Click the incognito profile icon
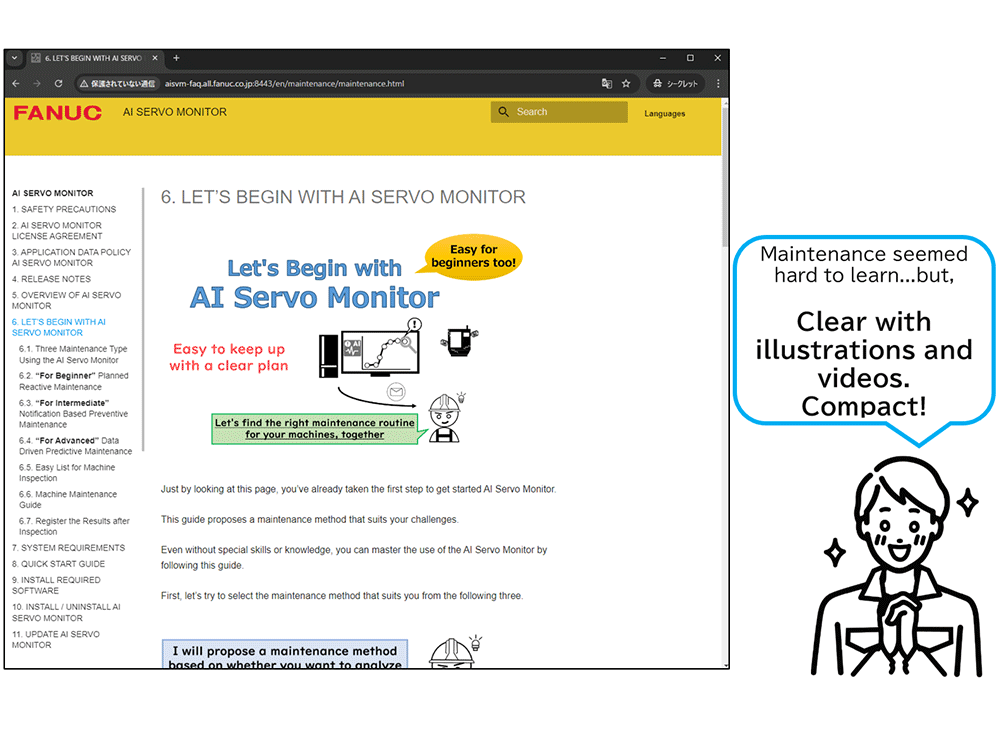 pyautogui.click(x=675, y=84)
